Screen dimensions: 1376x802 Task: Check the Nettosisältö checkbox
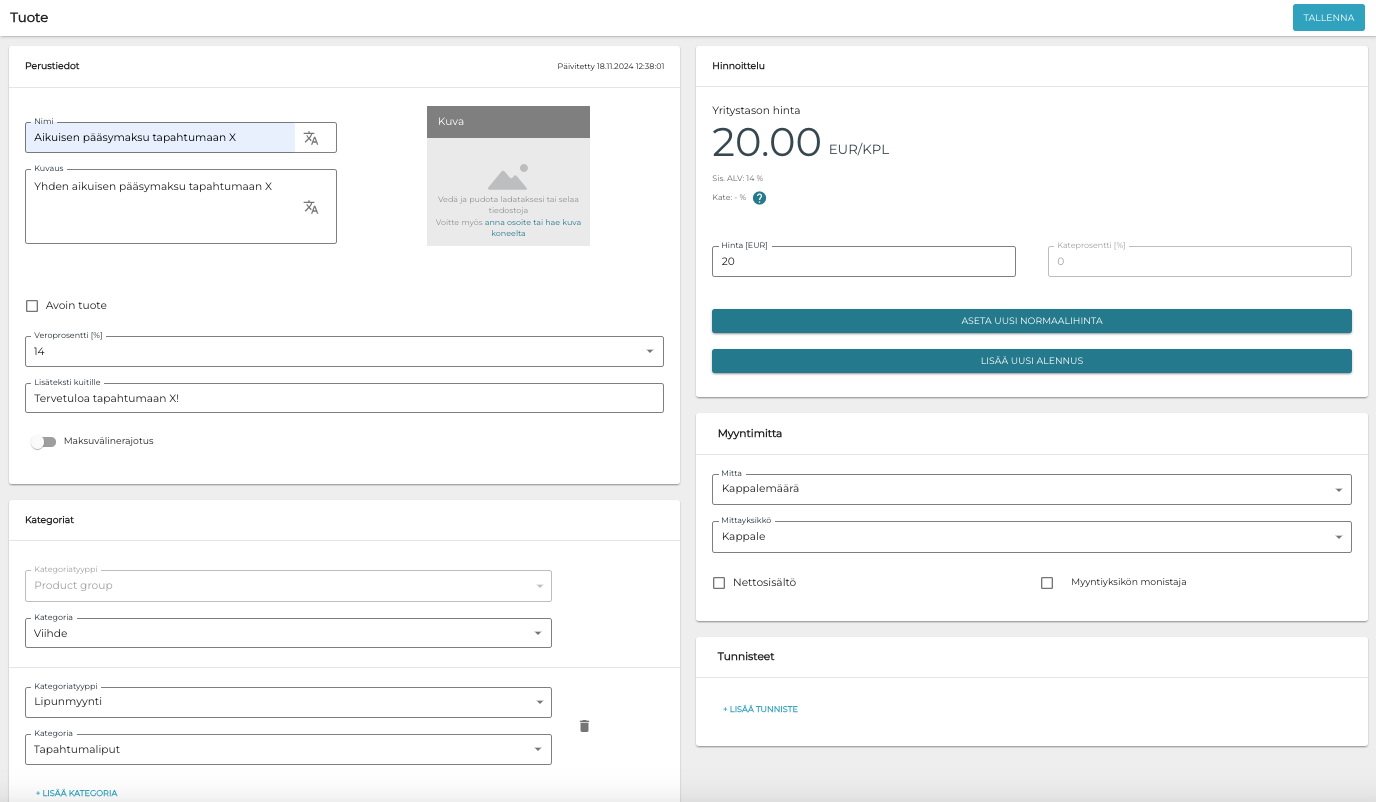coord(719,583)
